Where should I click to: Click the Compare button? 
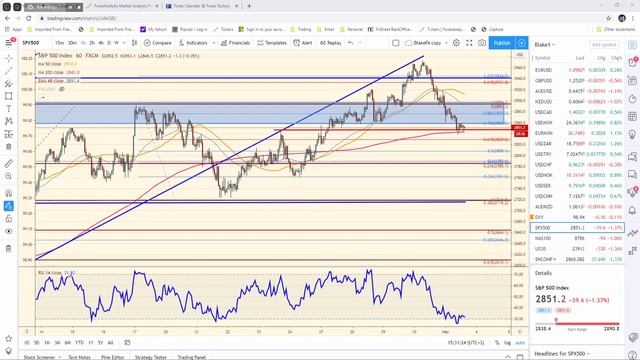click(158, 43)
